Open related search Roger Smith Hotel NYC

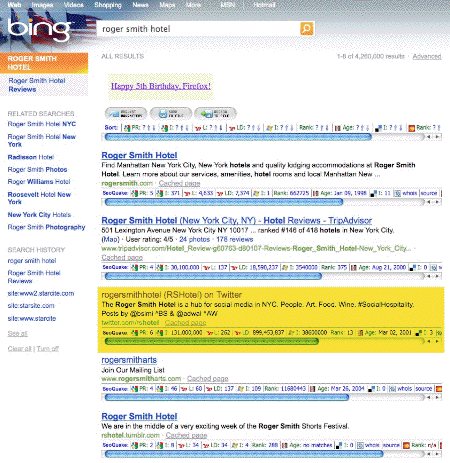tap(42, 124)
